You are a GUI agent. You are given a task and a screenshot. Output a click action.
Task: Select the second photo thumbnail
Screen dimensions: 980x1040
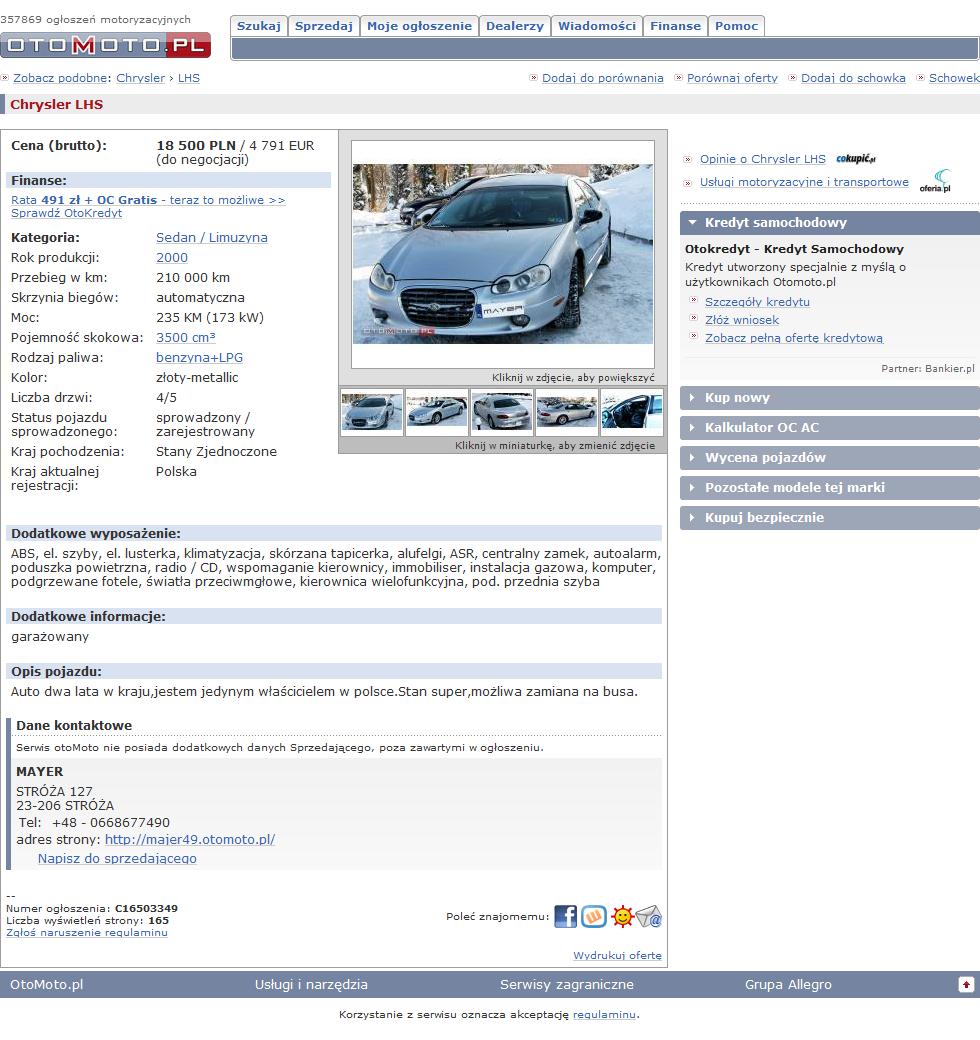pyautogui.click(x=436, y=412)
